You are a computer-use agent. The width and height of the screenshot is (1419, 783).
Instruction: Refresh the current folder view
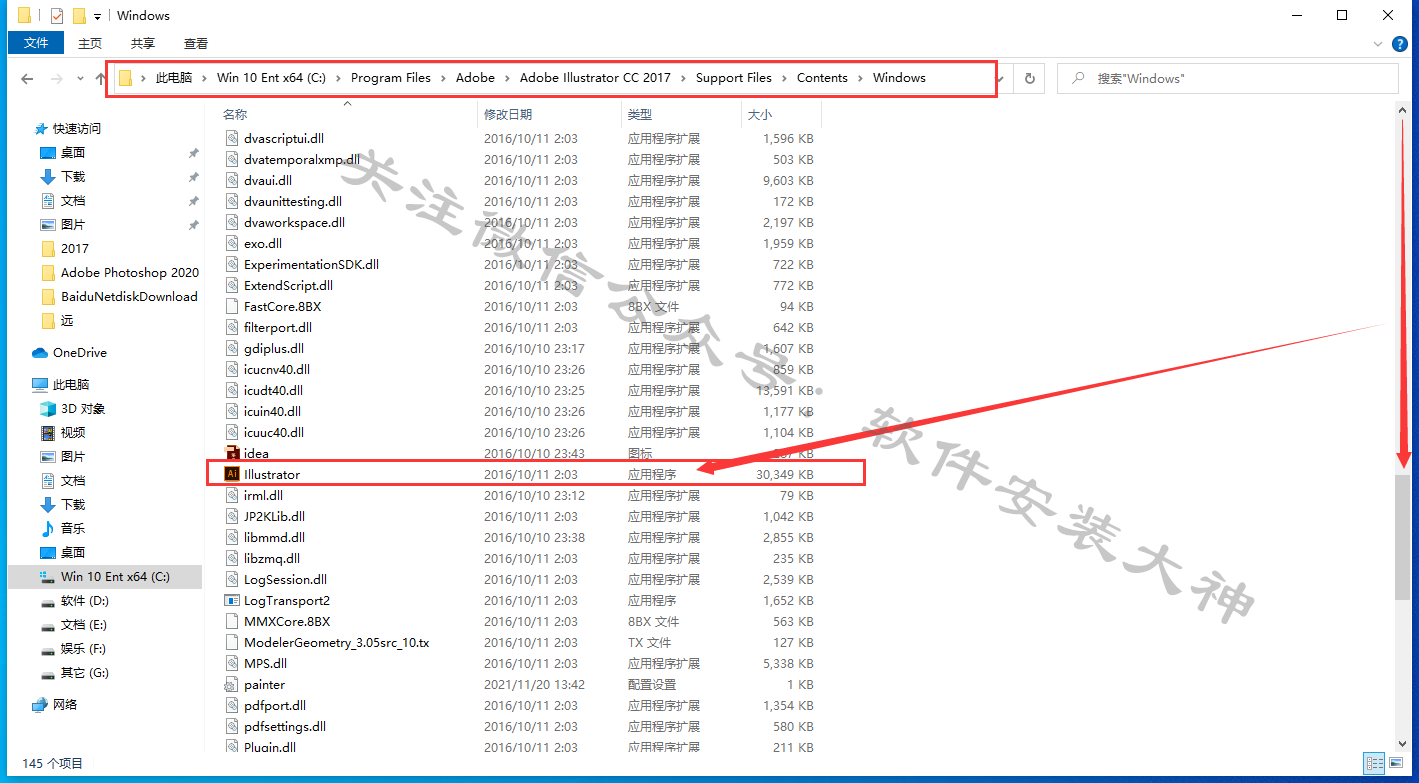(x=1029, y=78)
